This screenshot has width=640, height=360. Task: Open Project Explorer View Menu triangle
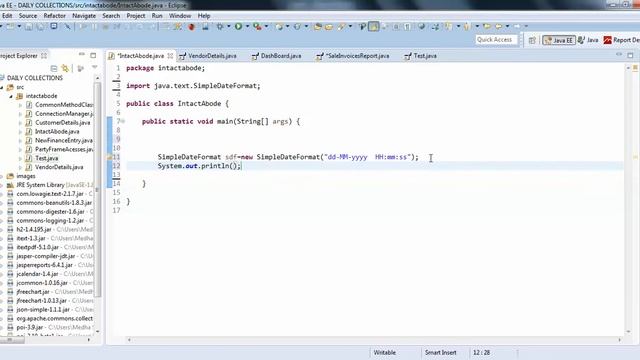point(95,67)
